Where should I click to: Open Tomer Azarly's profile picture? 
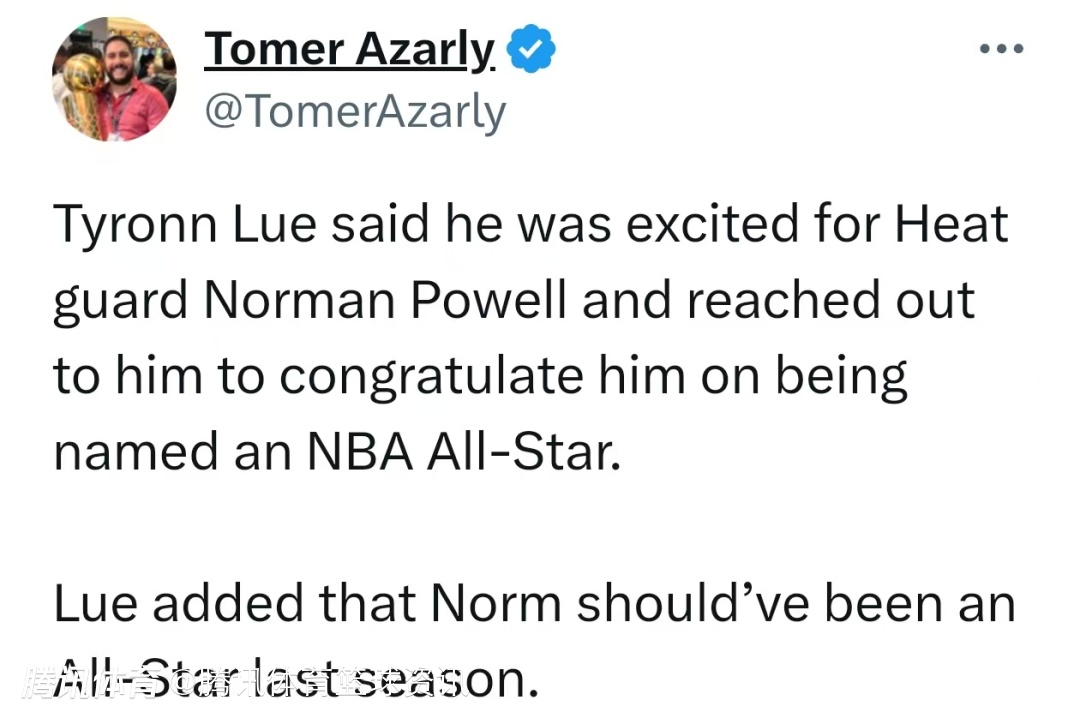click(x=114, y=79)
